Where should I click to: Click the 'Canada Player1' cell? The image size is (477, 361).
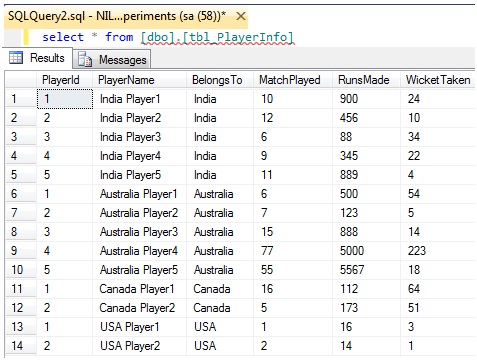139,289
